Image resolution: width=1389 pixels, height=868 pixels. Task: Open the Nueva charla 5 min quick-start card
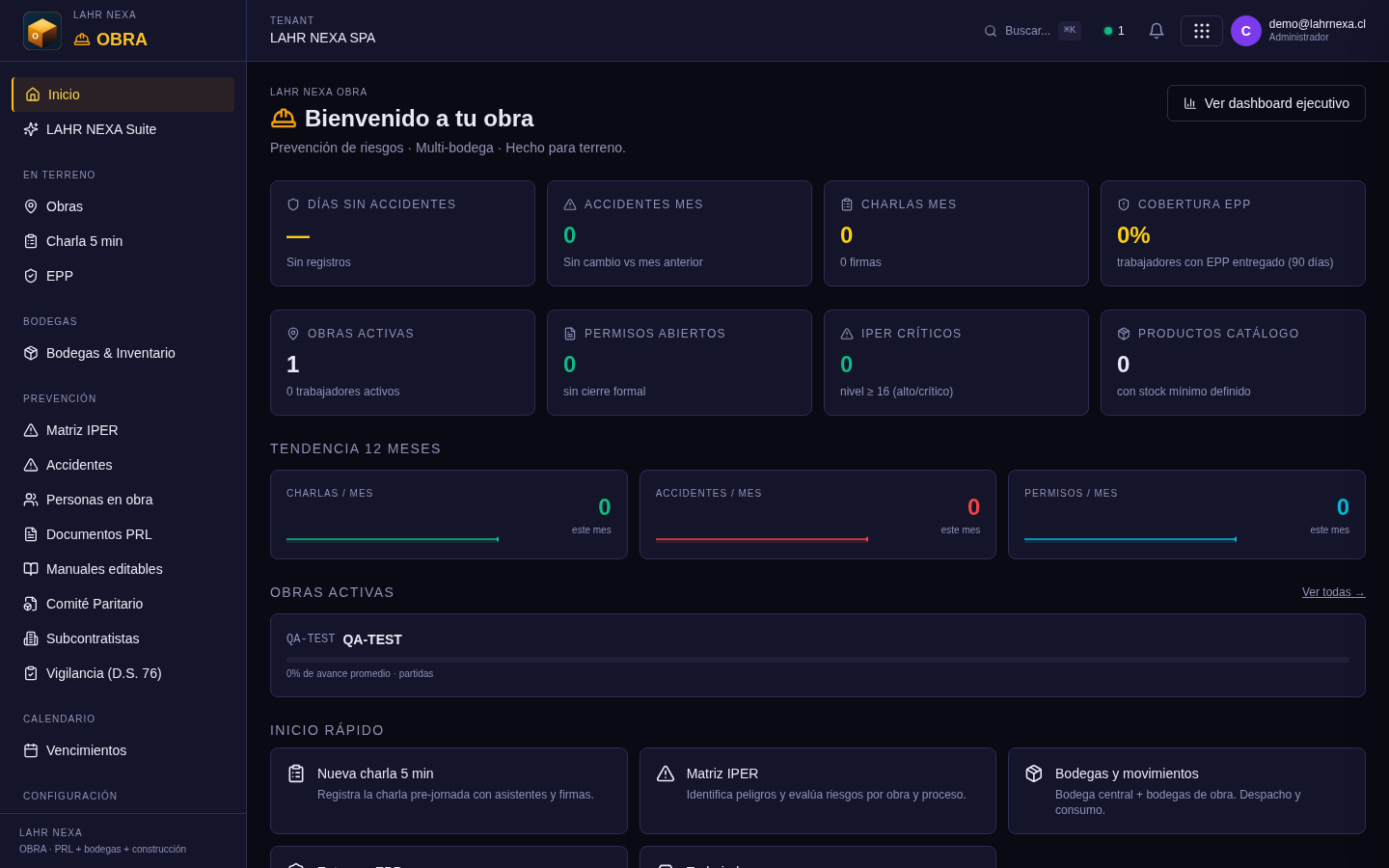point(449,791)
